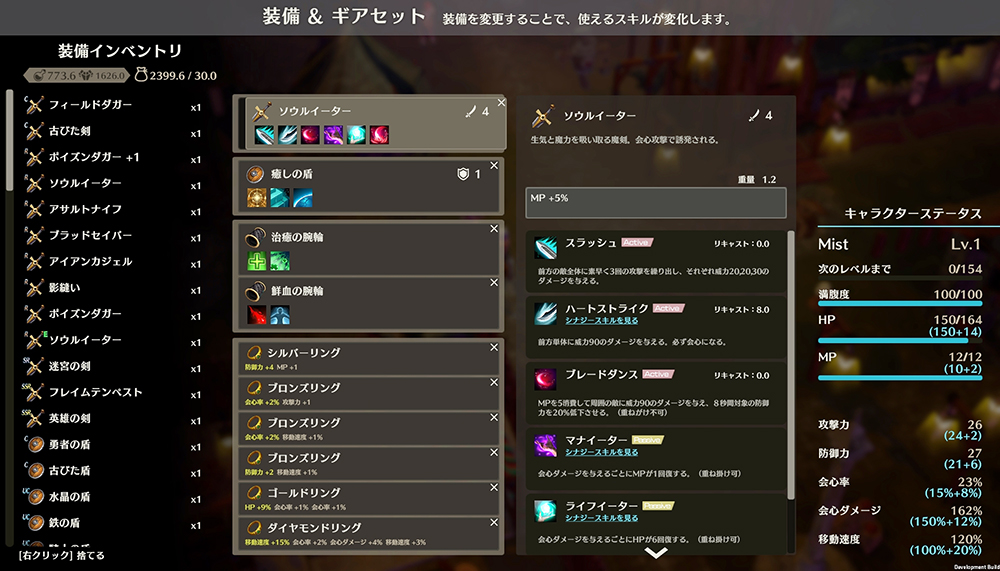The image size is (1000, 571).
Task: Remove 癒しの盾 using its X button
Action: [494, 165]
